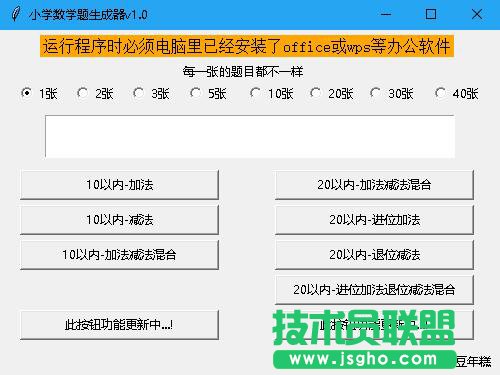The height and width of the screenshot is (375, 500).
Task: Minimize the 小学数学题生成器 window
Action: 386,14
